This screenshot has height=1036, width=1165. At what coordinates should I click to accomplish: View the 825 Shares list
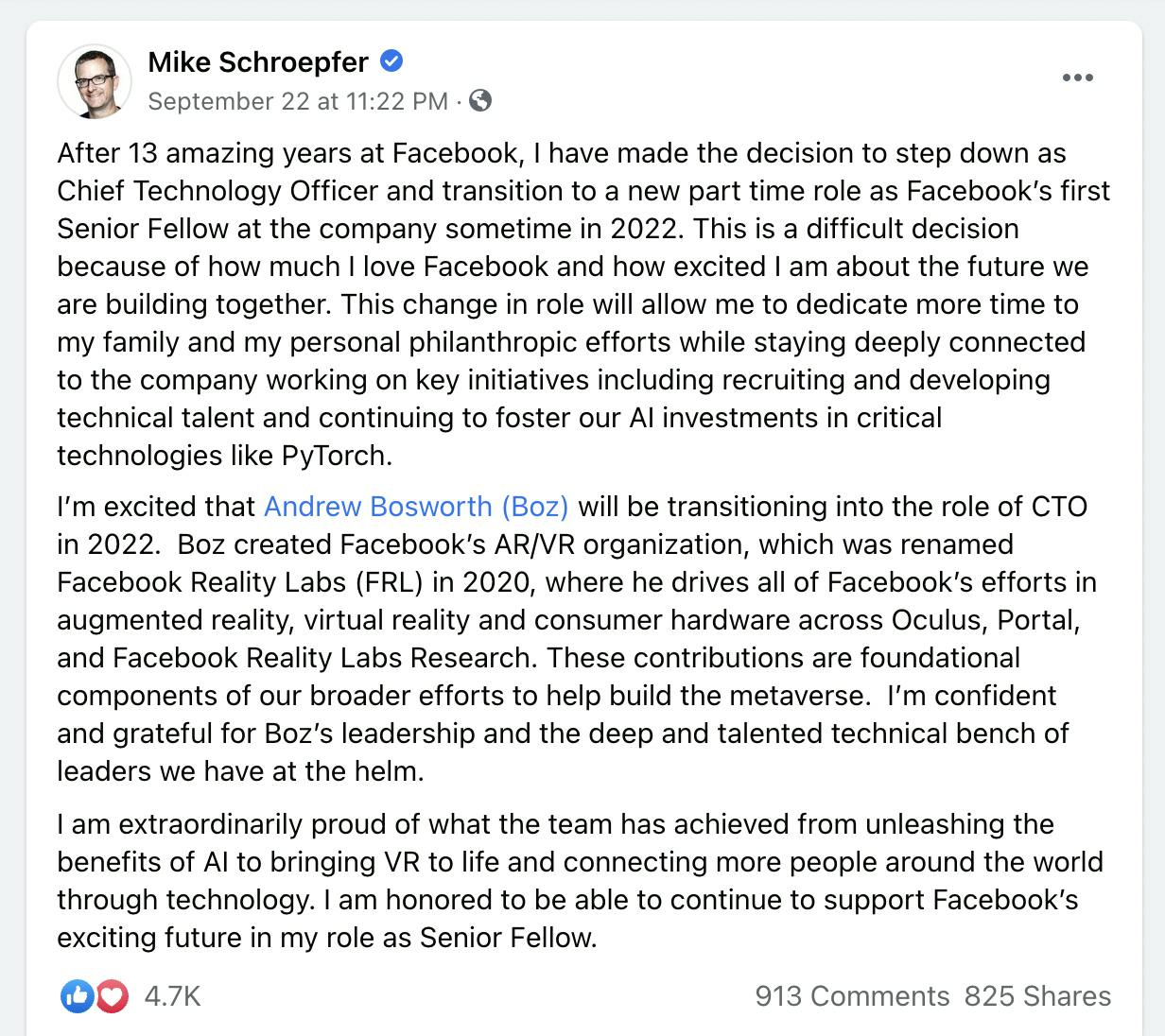1037,996
